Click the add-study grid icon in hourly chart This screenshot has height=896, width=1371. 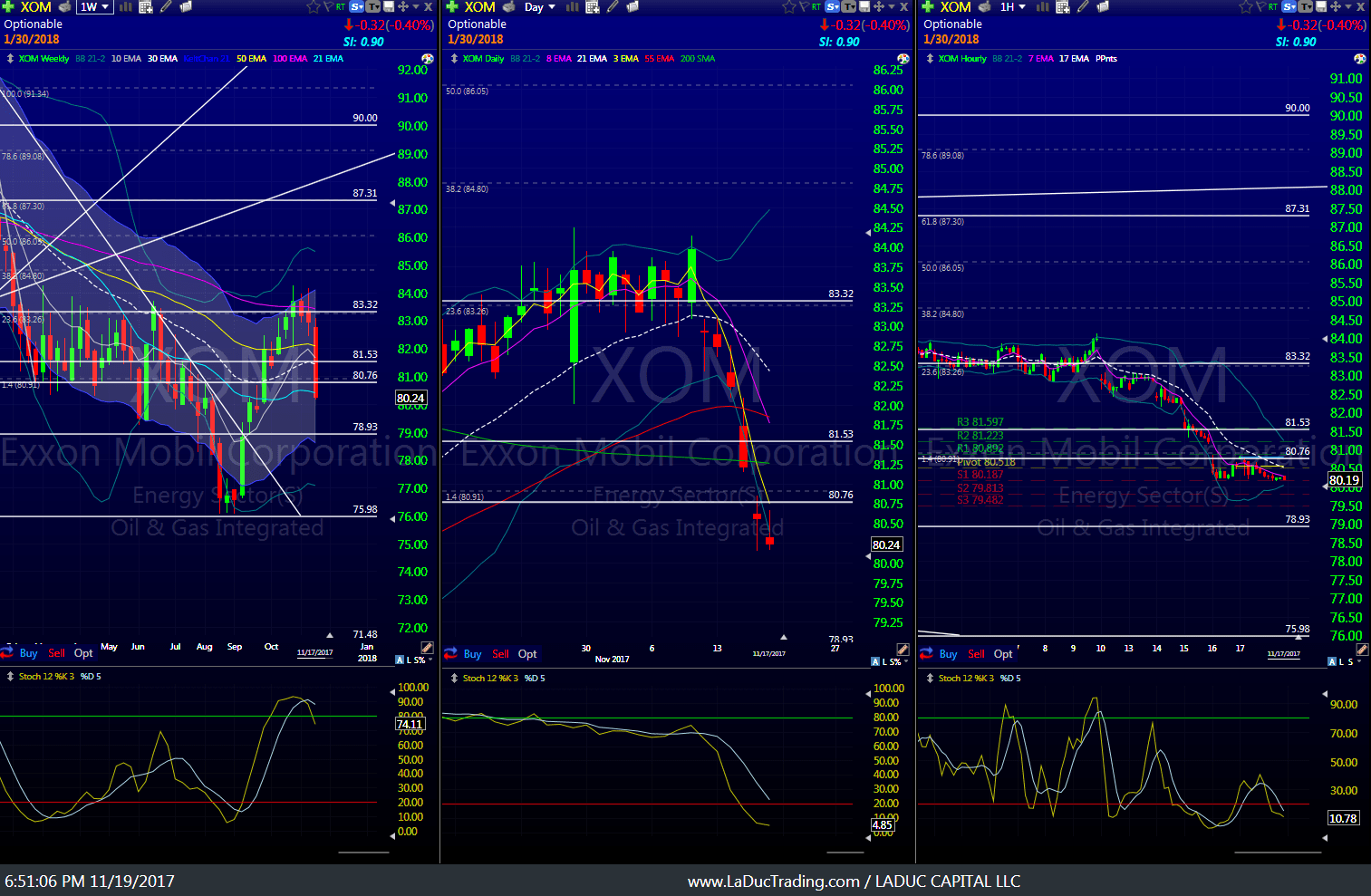pyautogui.click(x=1063, y=6)
